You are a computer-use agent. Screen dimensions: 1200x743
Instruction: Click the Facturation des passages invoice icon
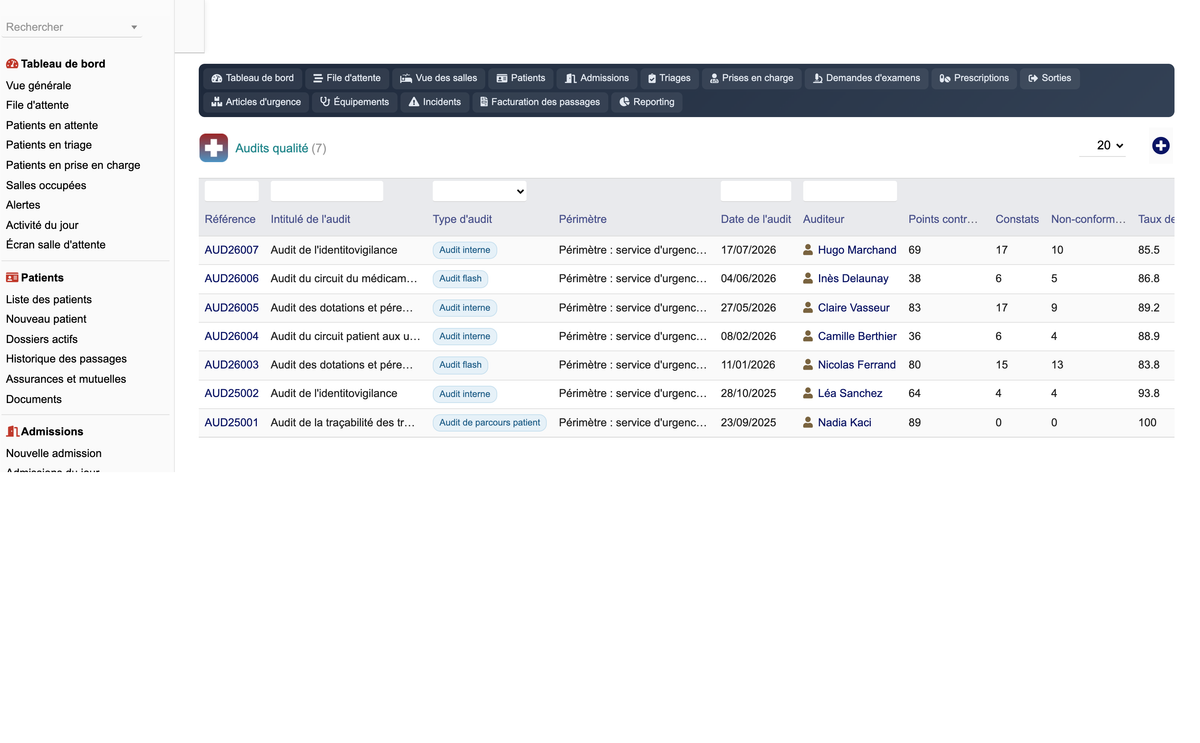(484, 102)
